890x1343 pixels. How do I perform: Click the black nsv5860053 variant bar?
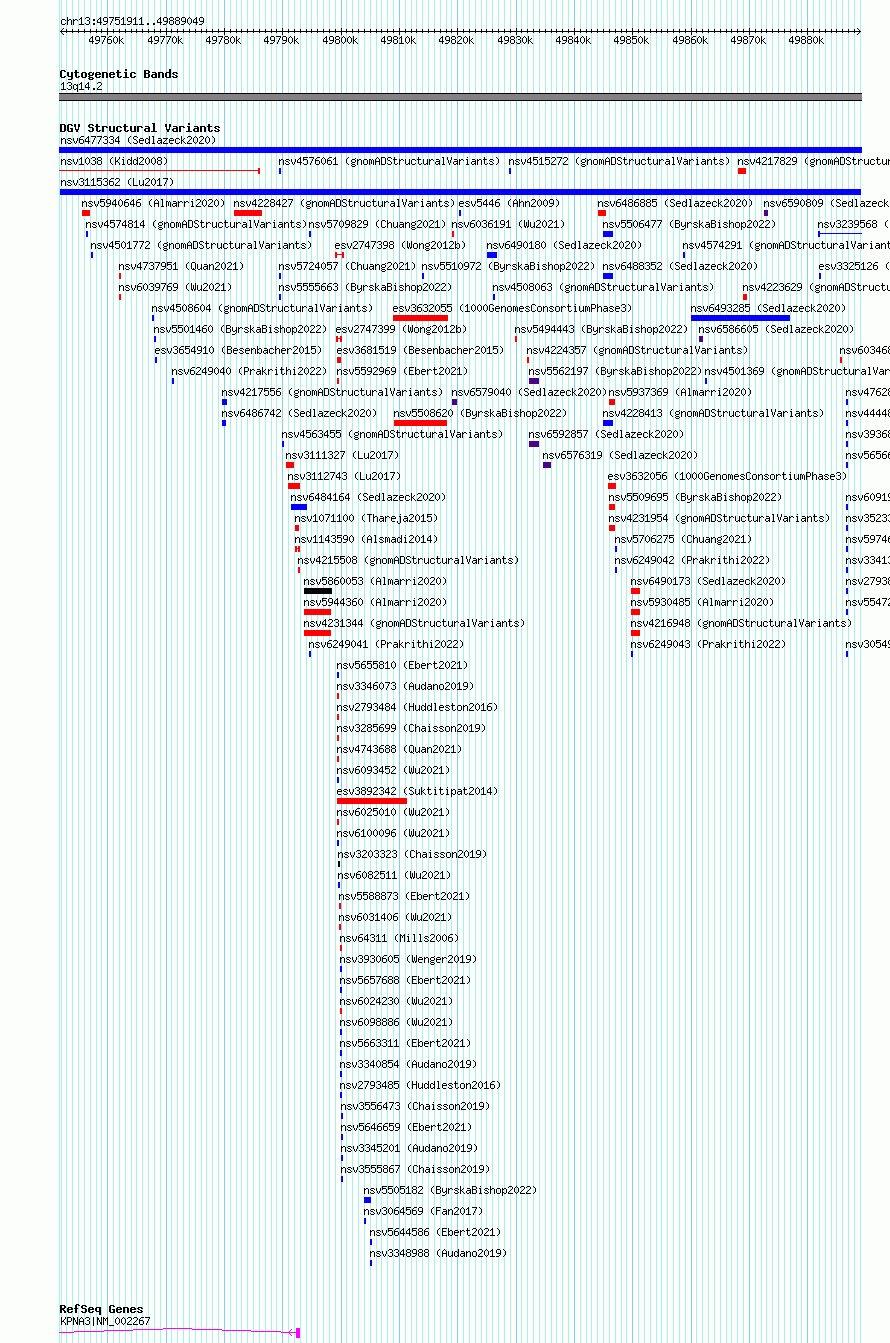[318, 591]
